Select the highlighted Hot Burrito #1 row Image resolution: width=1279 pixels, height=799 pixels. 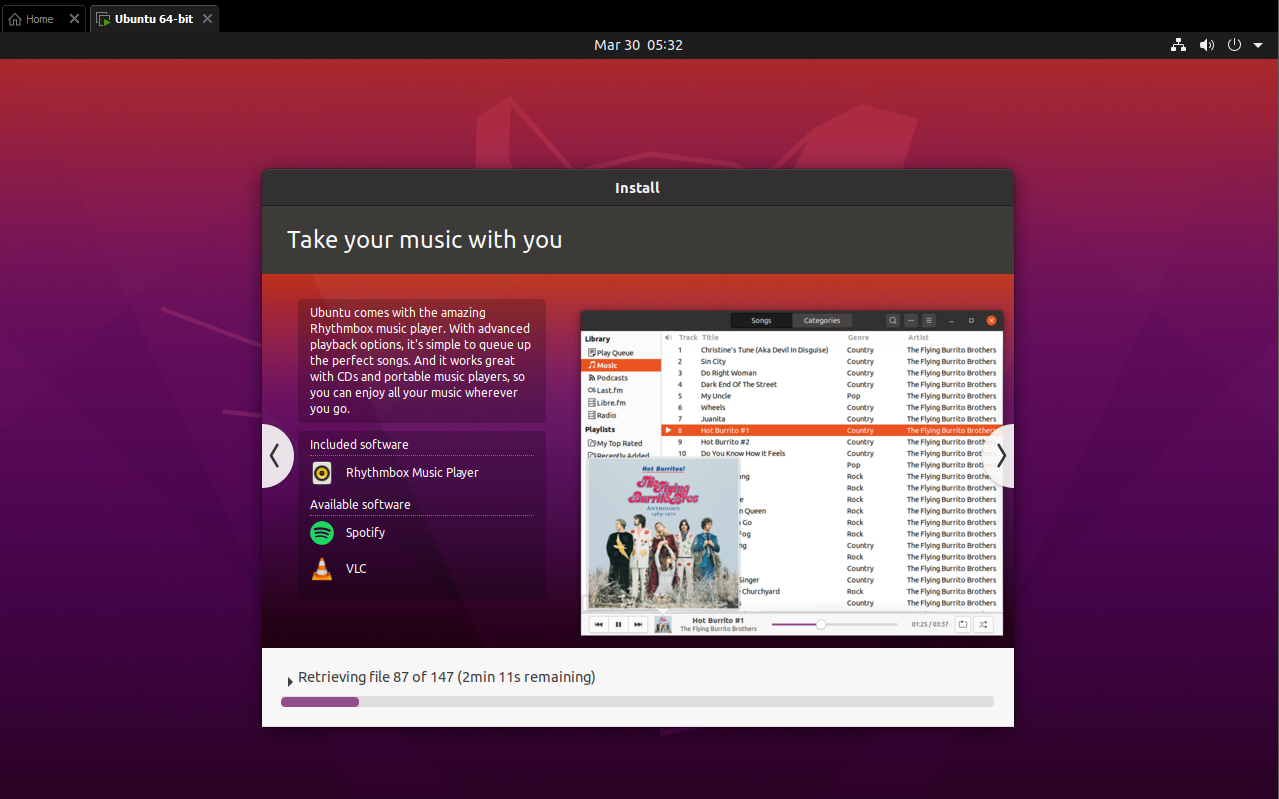(x=831, y=431)
